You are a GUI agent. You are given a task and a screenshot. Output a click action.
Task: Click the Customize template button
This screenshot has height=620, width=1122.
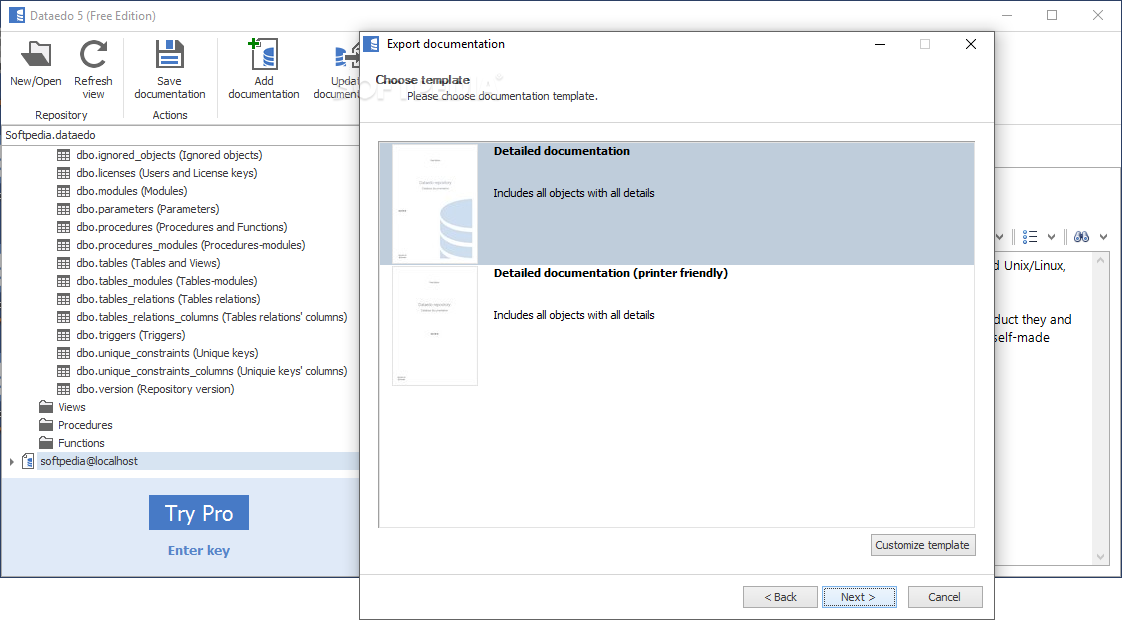coord(923,545)
